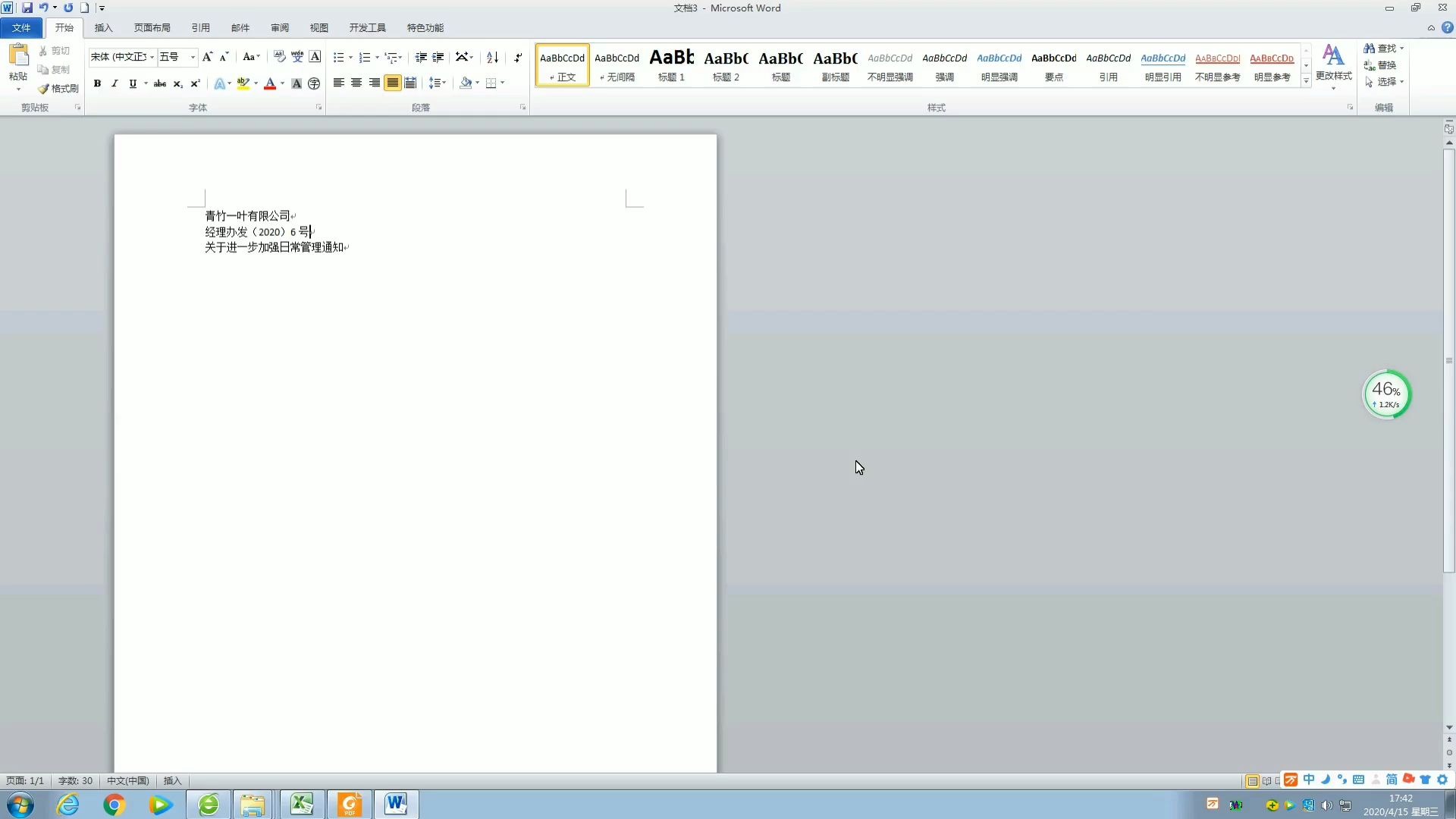Save the document via Quick Access
This screenshot has width=1456, height=819.
27,8
